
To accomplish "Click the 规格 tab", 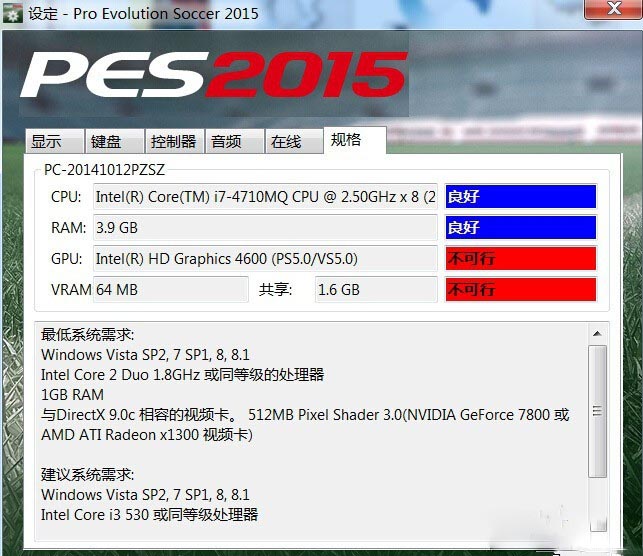I will (355, 140).
